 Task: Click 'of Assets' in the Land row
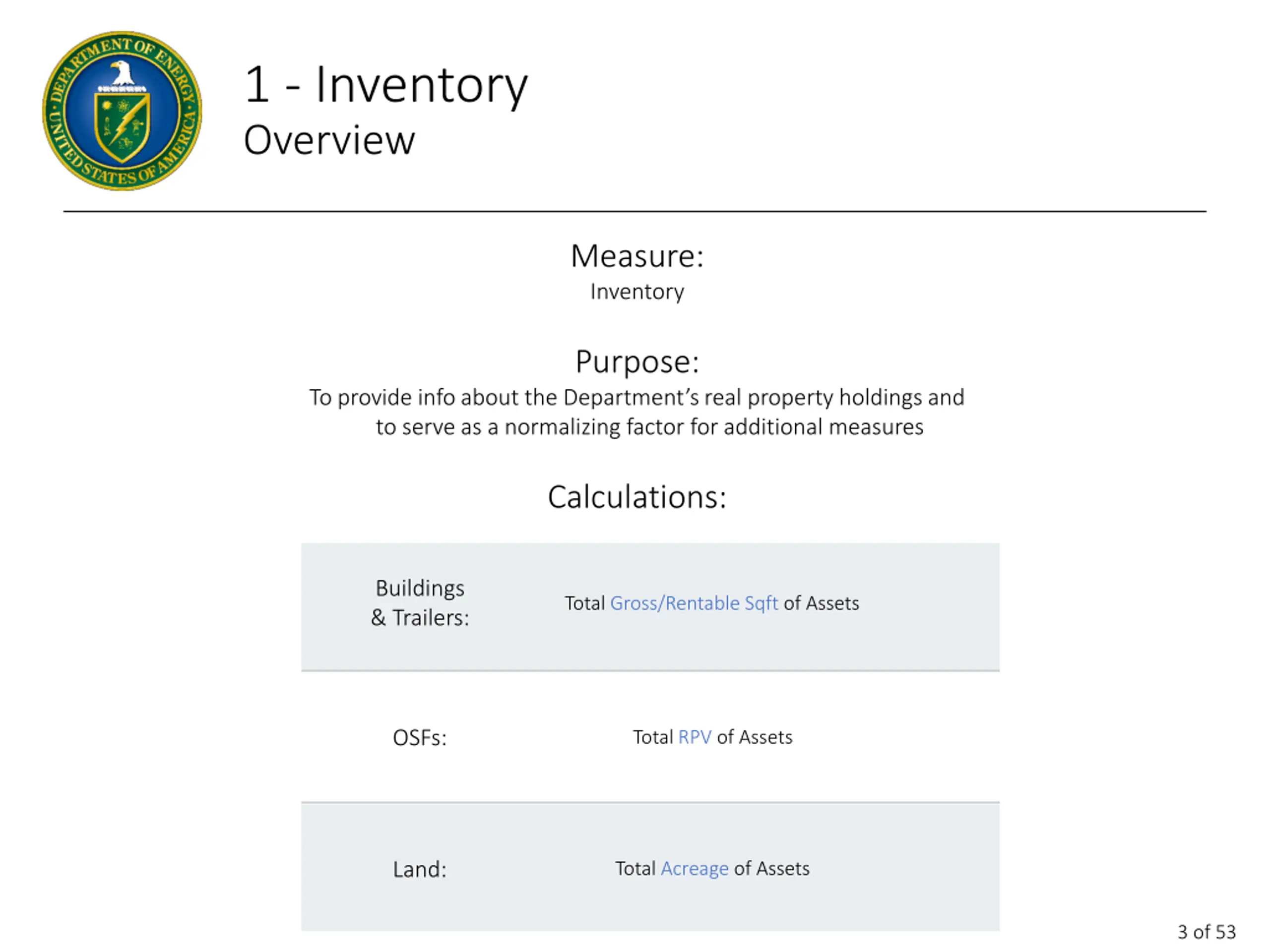[771, 868]
